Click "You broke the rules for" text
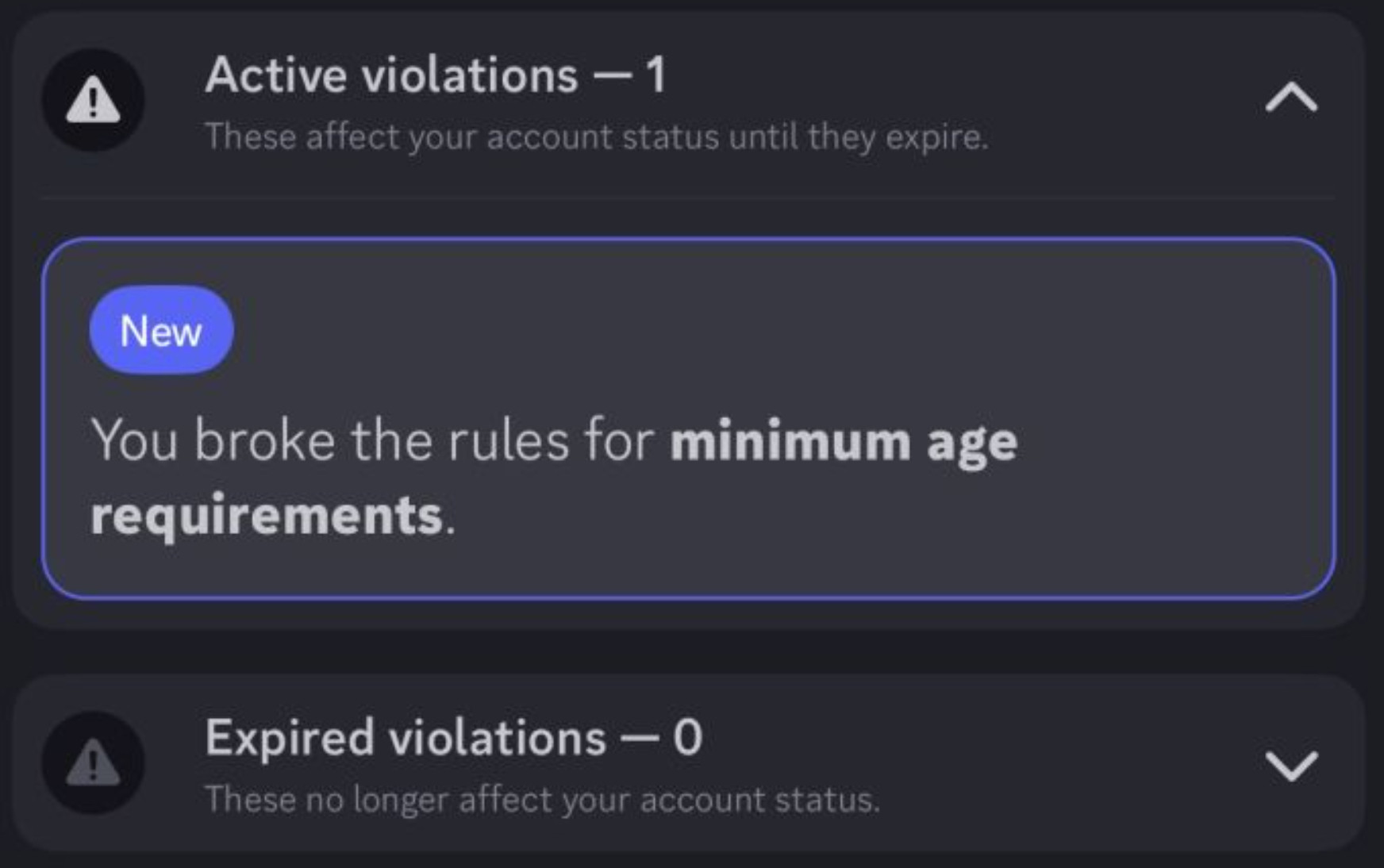Viewport: 1384px width, 868px height. (x=372, y=440)
